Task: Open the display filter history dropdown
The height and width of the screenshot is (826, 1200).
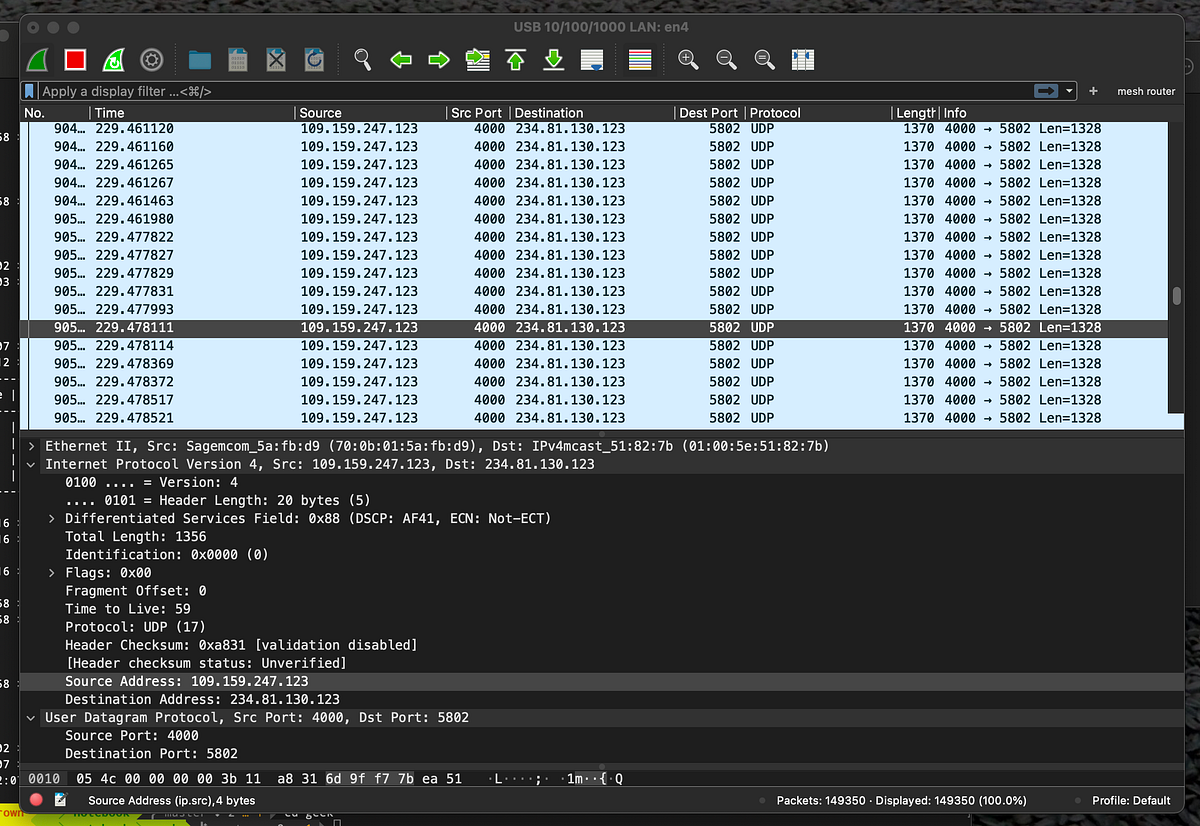Action: click(1070, 91)
